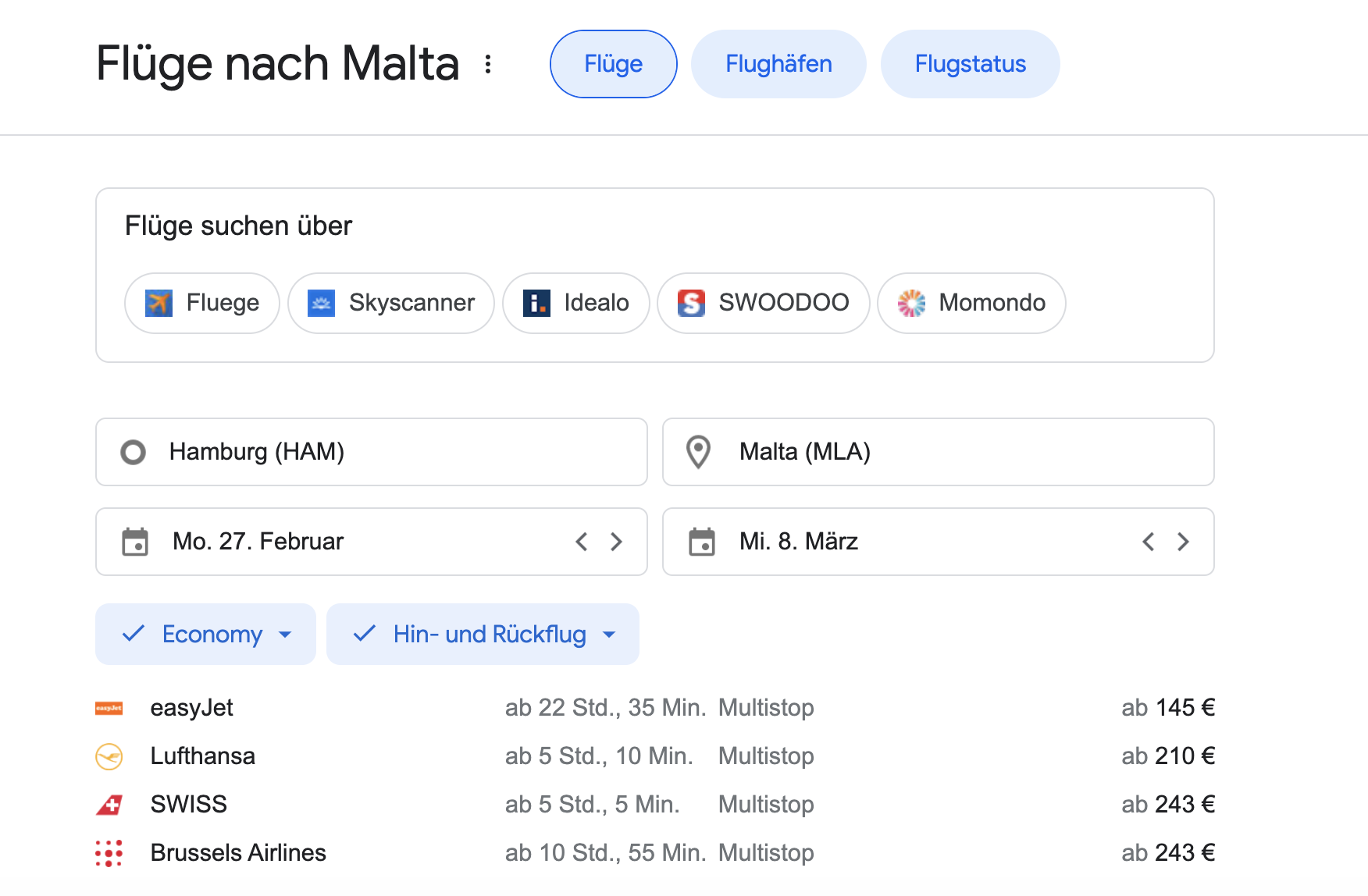Open calendar icon for return date
The height and width of the screenshot is (896, 1368).
coord(702,542)
